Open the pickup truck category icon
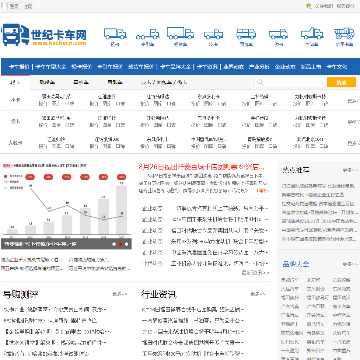 (x=213, y=36)
